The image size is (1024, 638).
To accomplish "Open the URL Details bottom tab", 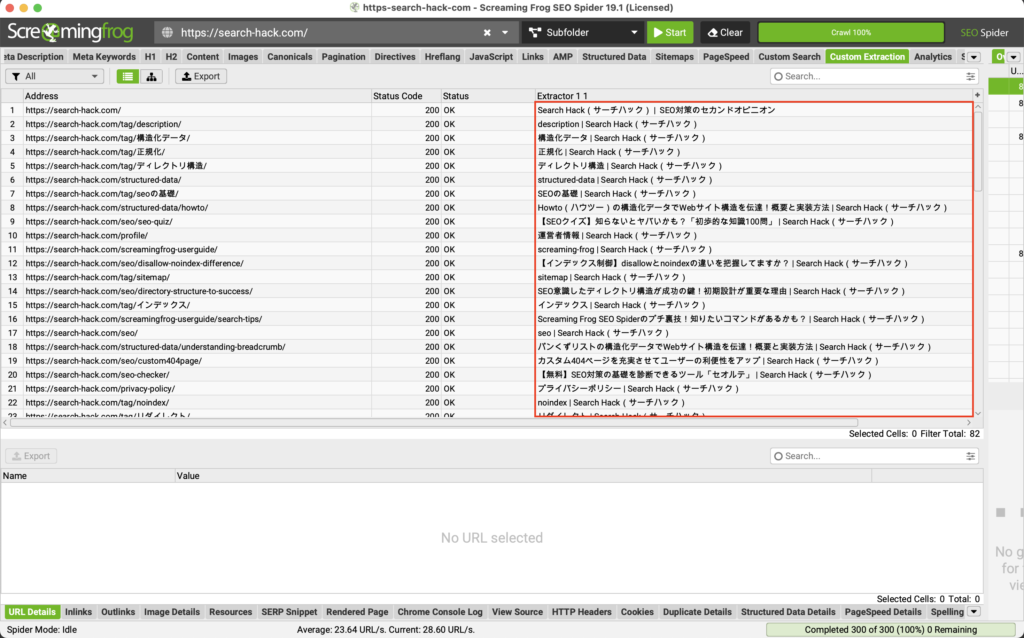I will 31,612.
